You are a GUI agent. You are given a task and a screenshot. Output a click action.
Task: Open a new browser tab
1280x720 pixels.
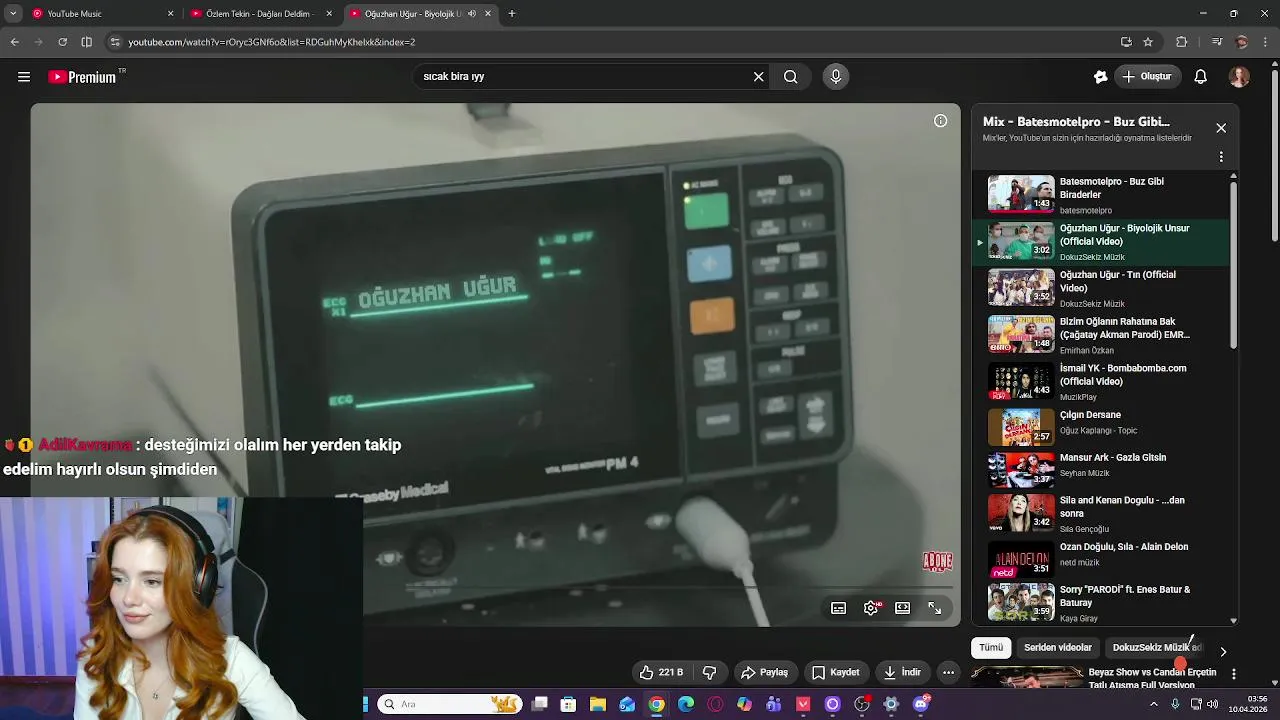coord(512,14)
